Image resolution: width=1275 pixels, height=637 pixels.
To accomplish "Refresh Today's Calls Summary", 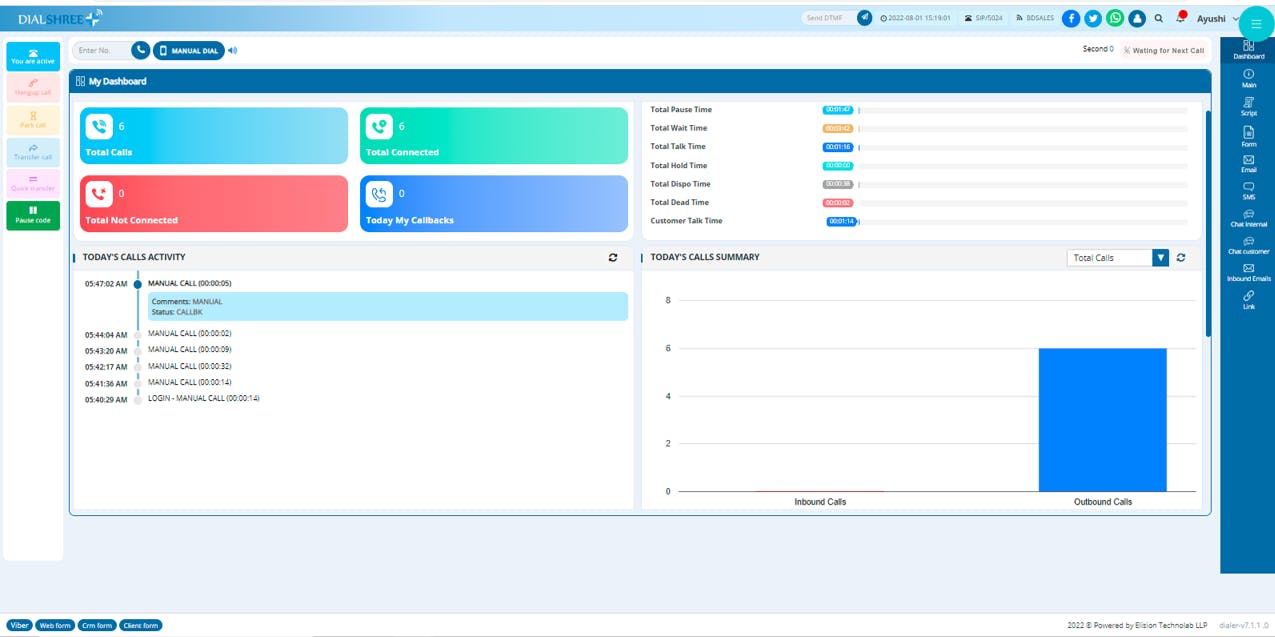I will tap(1181, 257).
